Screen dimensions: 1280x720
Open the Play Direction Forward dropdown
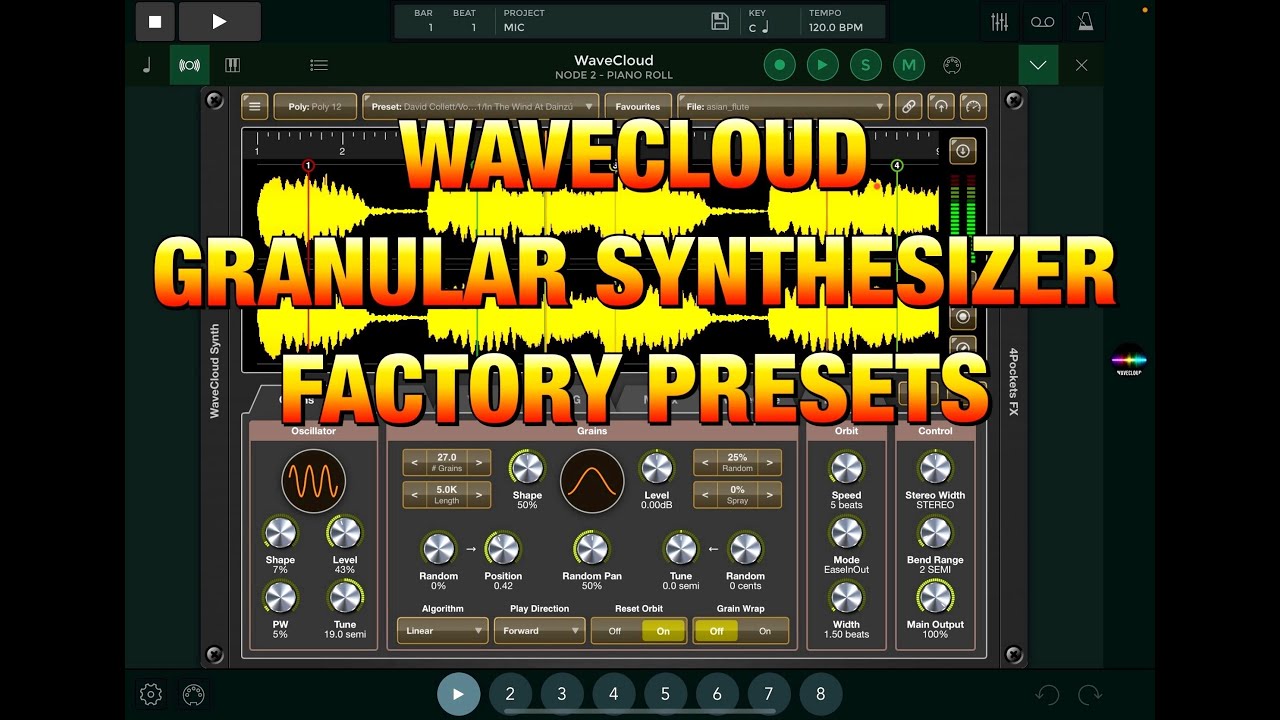tap(539, 631)
